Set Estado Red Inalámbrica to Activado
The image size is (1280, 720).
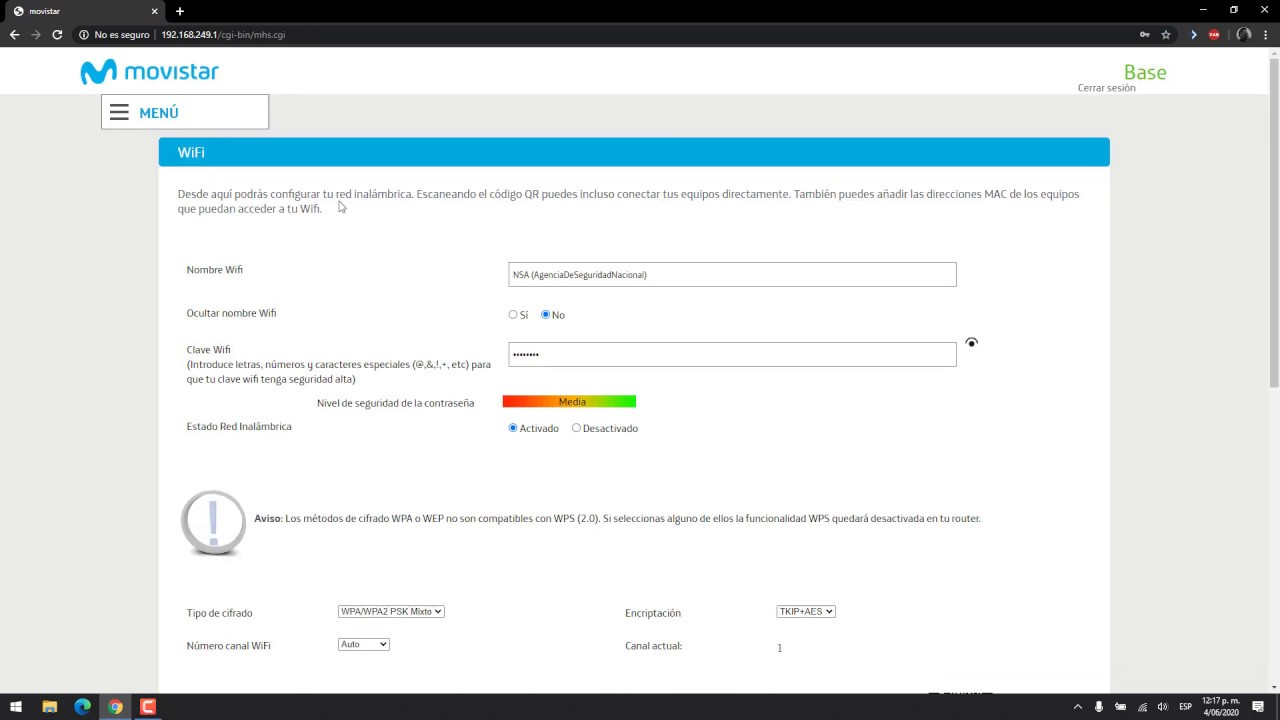pos(513,428)
